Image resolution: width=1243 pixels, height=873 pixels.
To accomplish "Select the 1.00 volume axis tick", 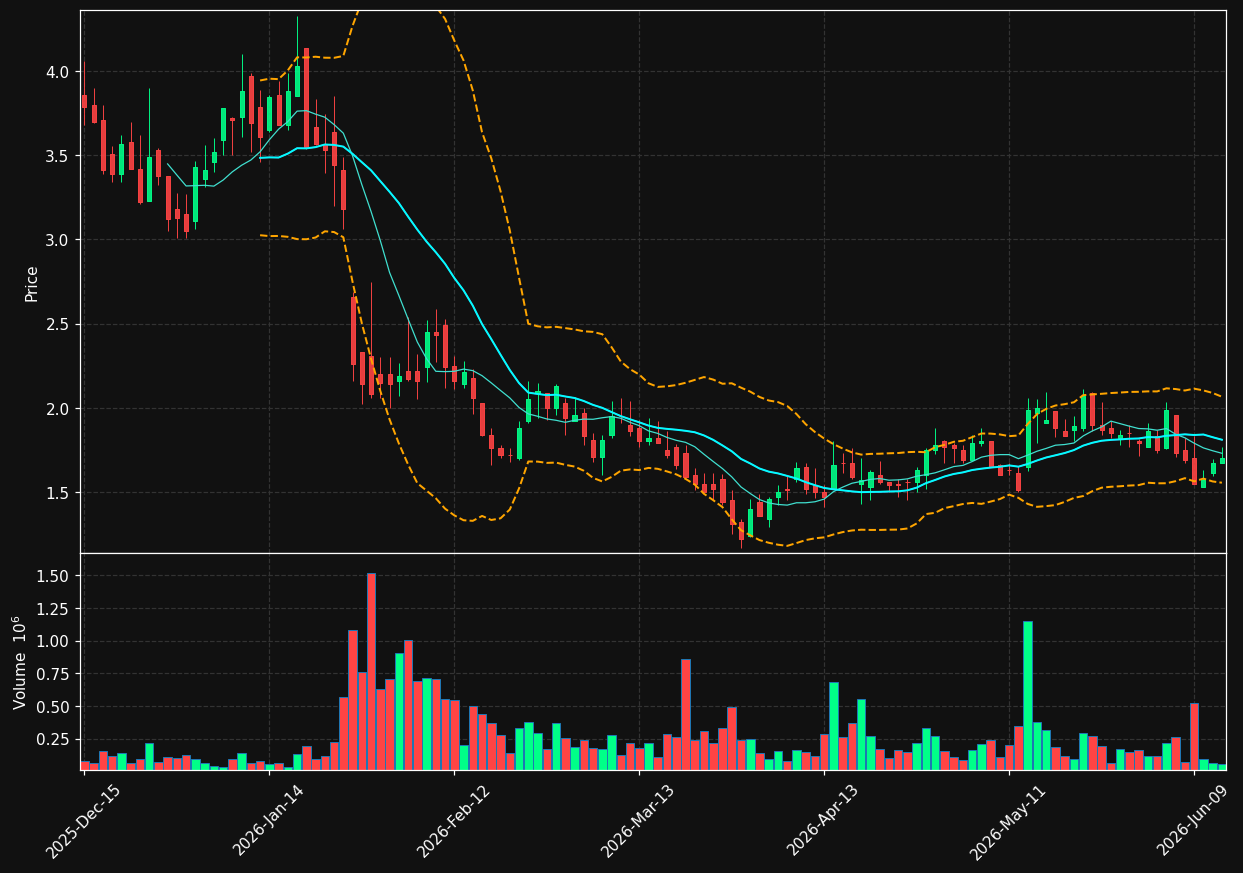I will click(53, 641).
